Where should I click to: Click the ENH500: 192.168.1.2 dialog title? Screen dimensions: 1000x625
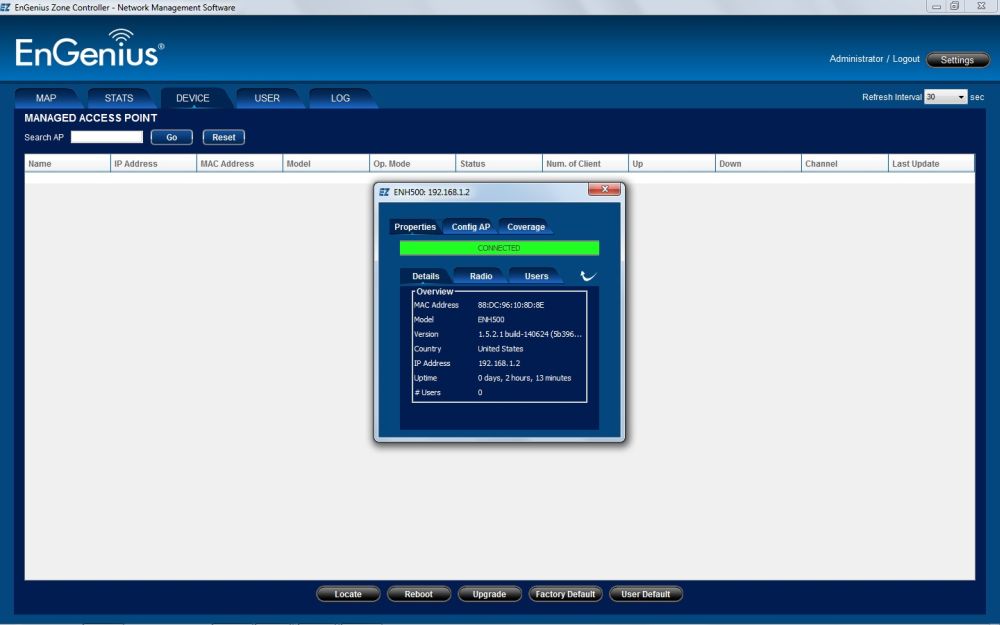(x=432, y=192)
